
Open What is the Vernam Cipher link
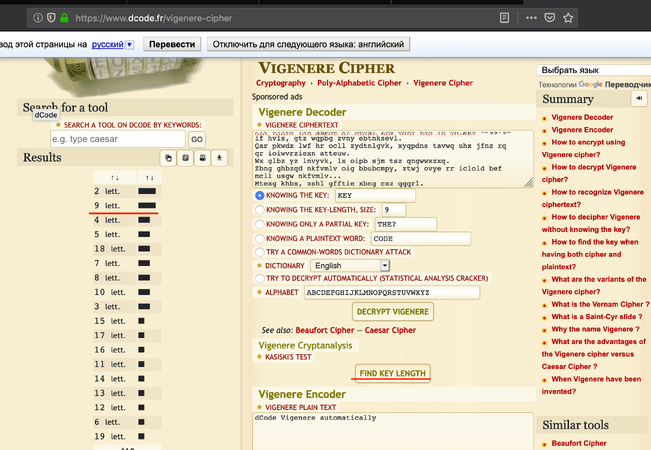coord(600,304)
